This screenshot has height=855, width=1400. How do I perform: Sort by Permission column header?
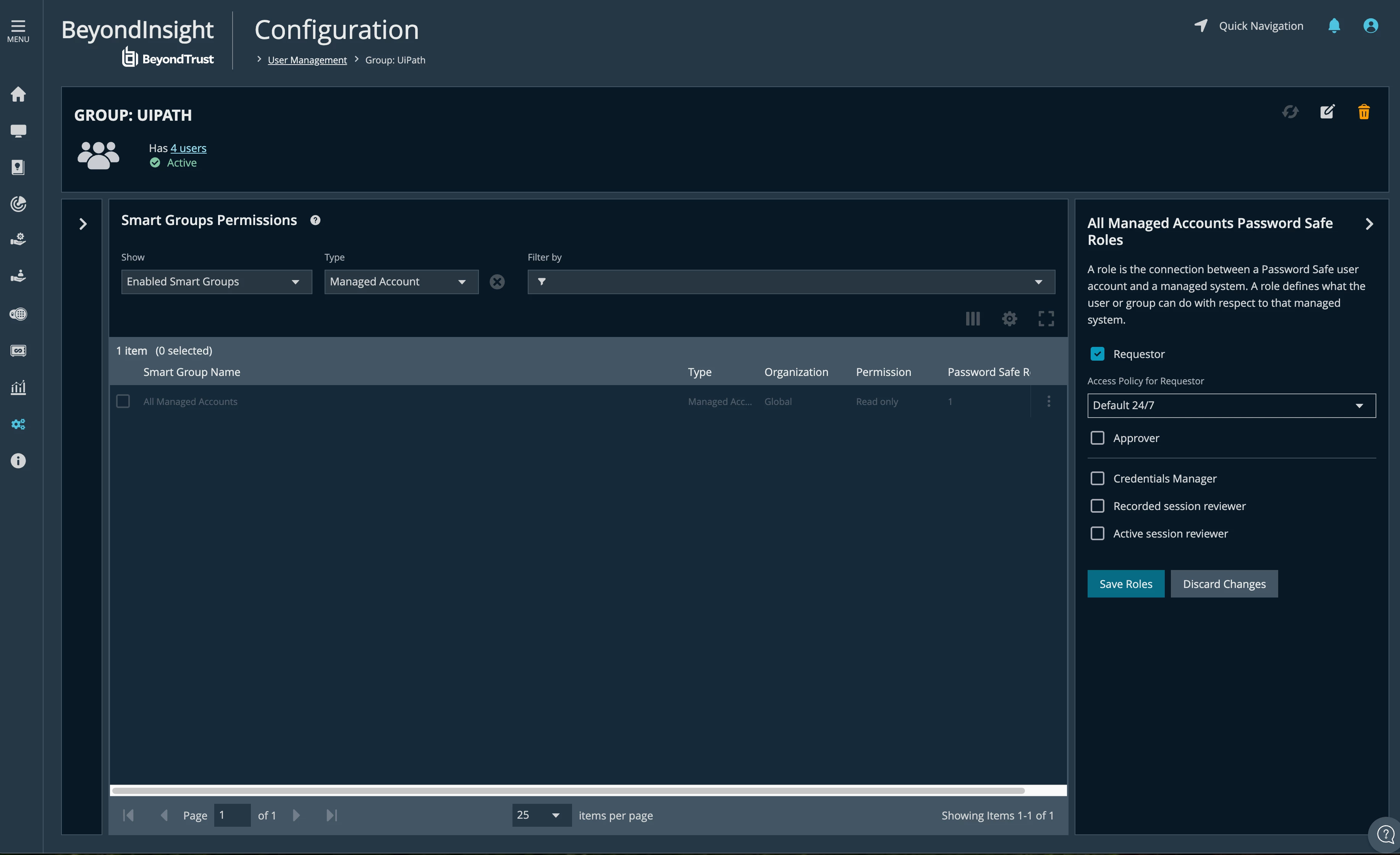pos(883,372)
